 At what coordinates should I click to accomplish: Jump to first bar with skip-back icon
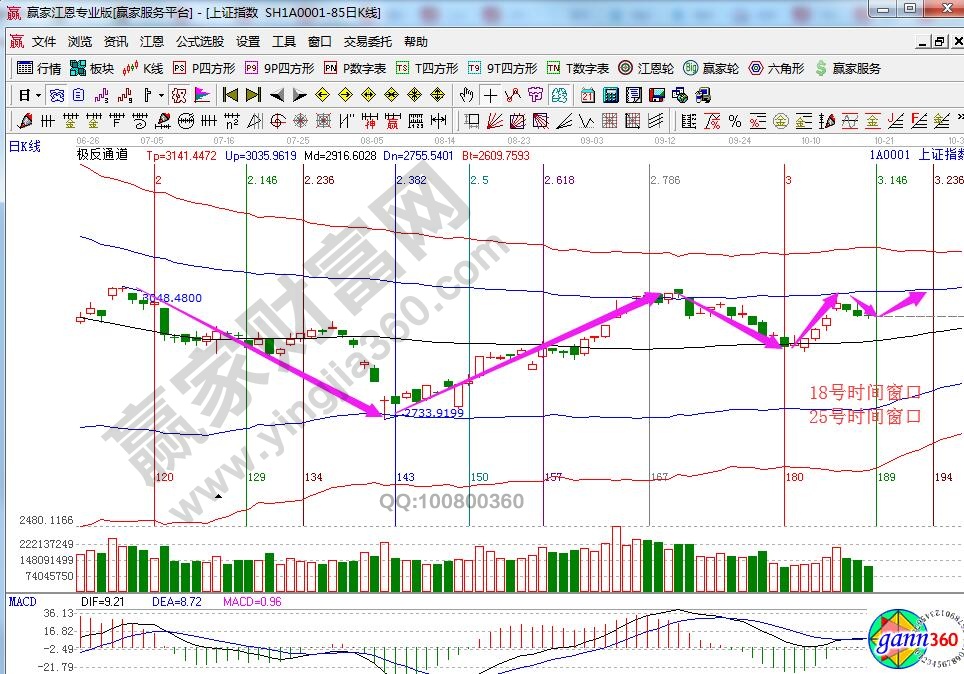click(230, 95)
